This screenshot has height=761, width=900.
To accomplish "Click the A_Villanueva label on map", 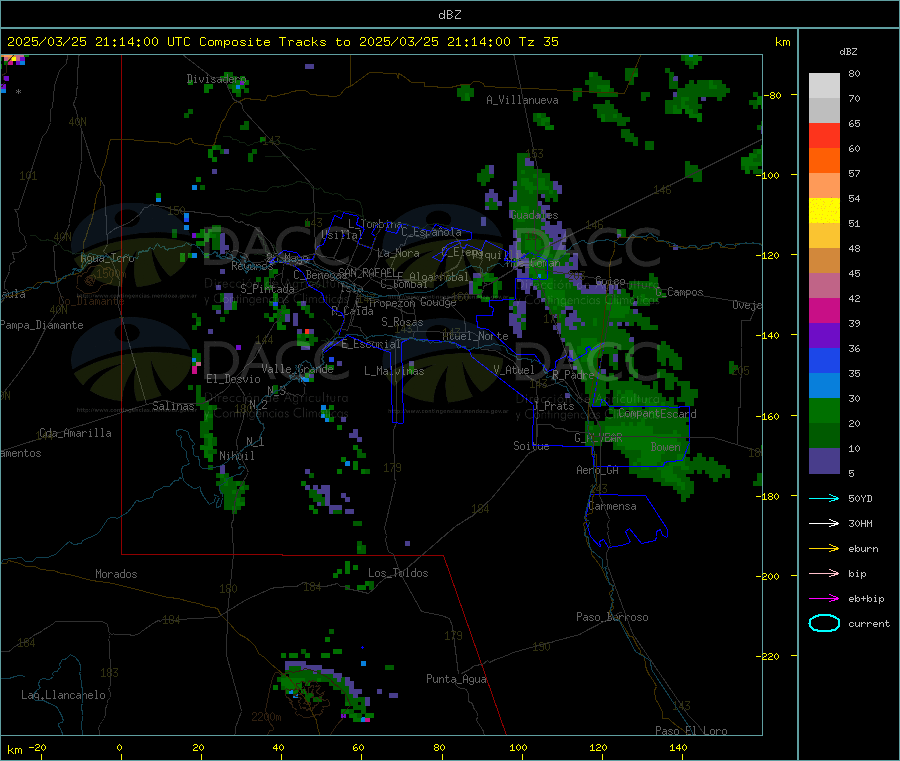I will [522, 100].
